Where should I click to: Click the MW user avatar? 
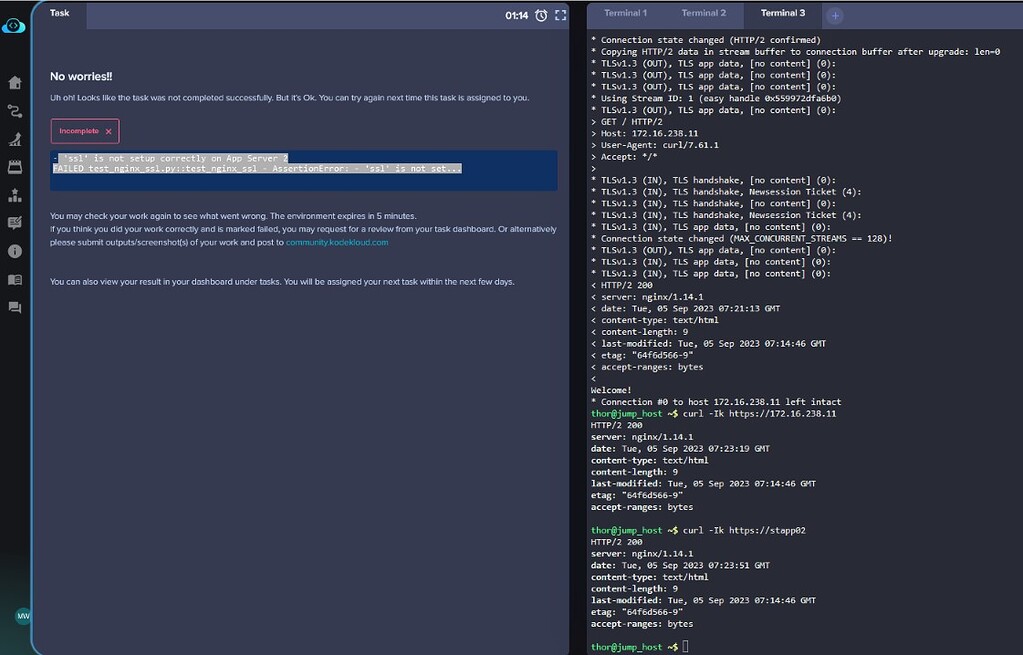click(x=23, y=616)
